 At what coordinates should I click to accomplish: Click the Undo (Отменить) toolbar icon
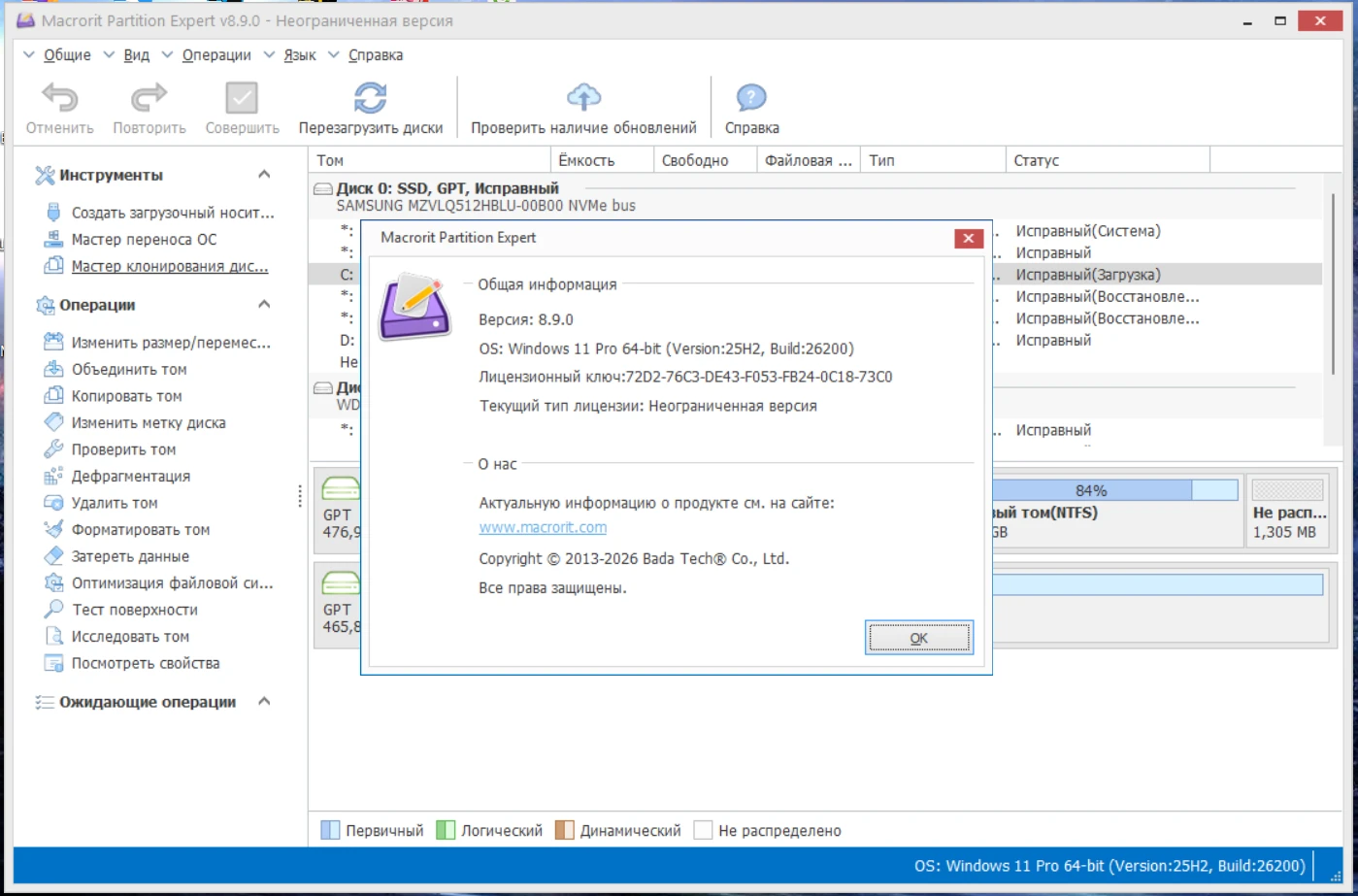[x=59, y=99]
